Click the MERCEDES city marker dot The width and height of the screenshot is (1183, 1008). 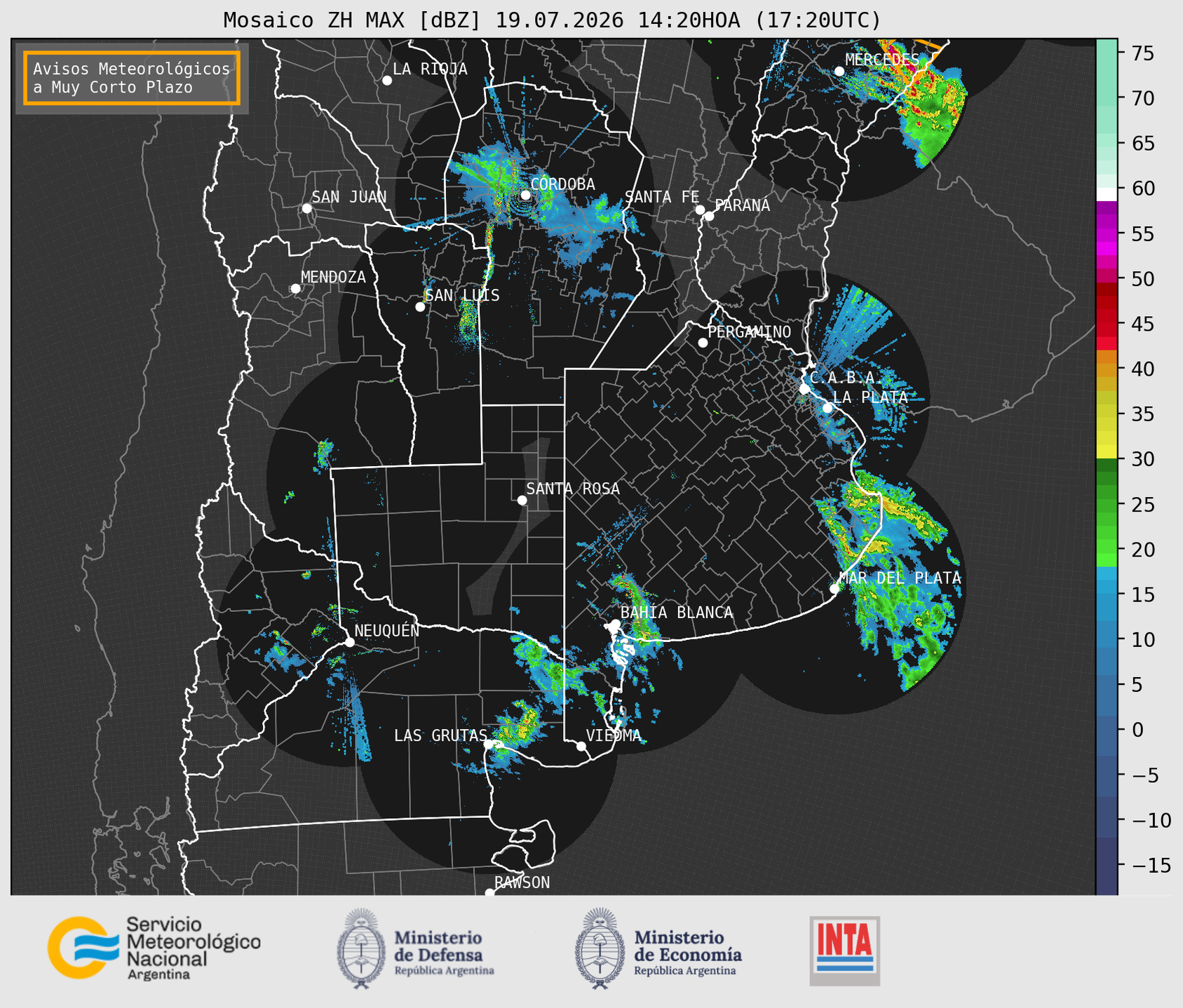tap(839, 71)
